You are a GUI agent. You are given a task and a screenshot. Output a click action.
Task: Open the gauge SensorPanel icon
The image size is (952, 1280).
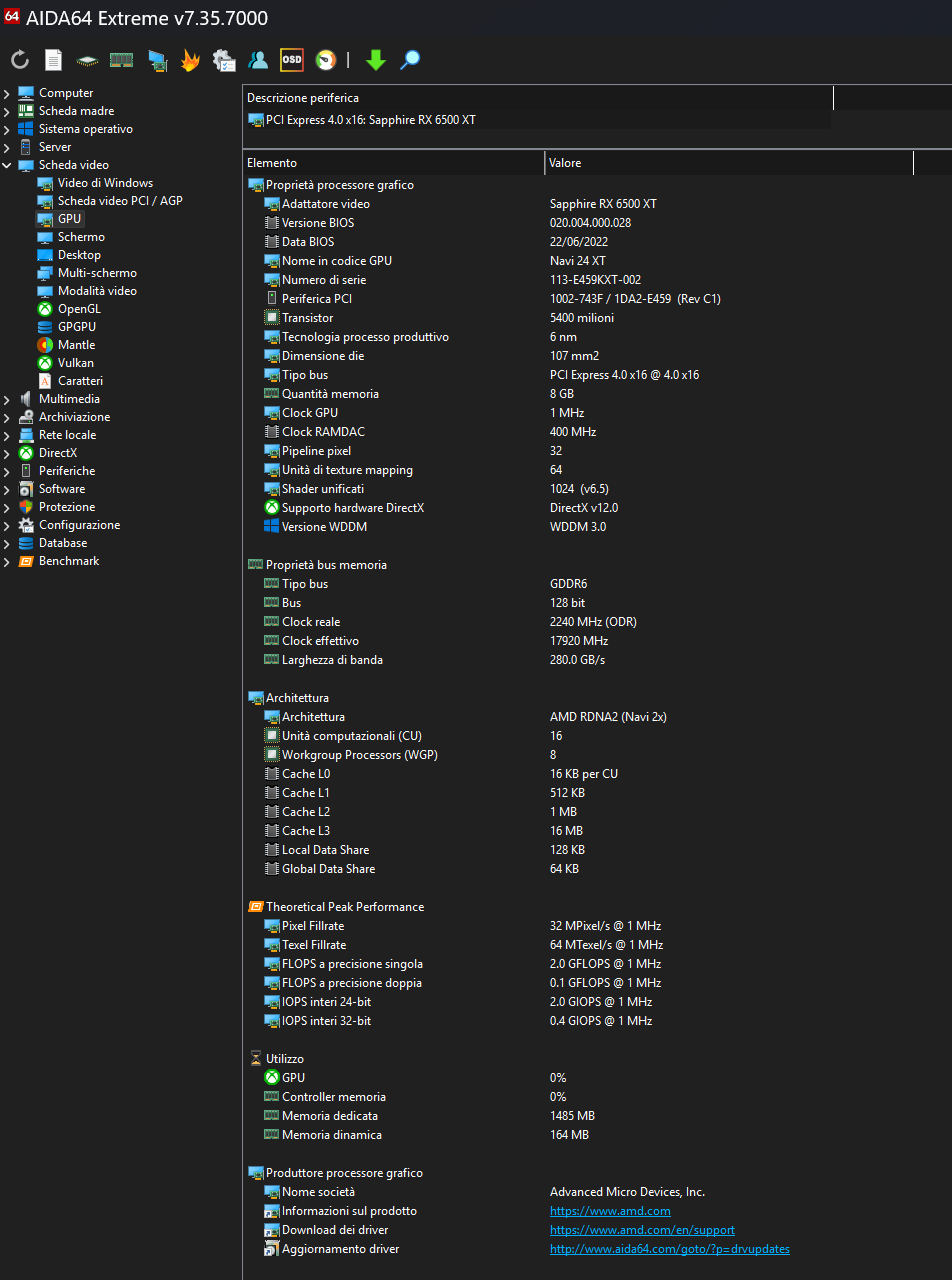pos(326,60)
